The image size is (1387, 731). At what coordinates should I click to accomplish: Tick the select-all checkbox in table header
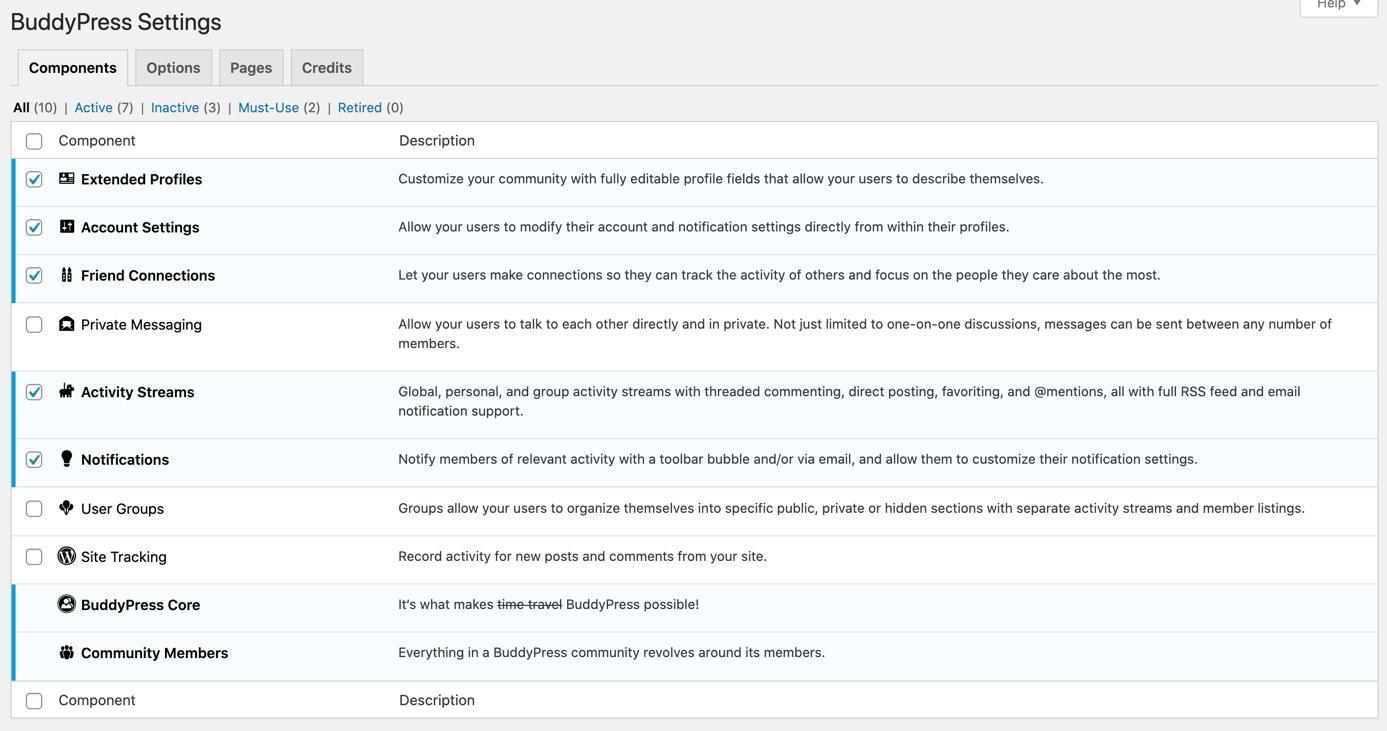coord(34,141)
